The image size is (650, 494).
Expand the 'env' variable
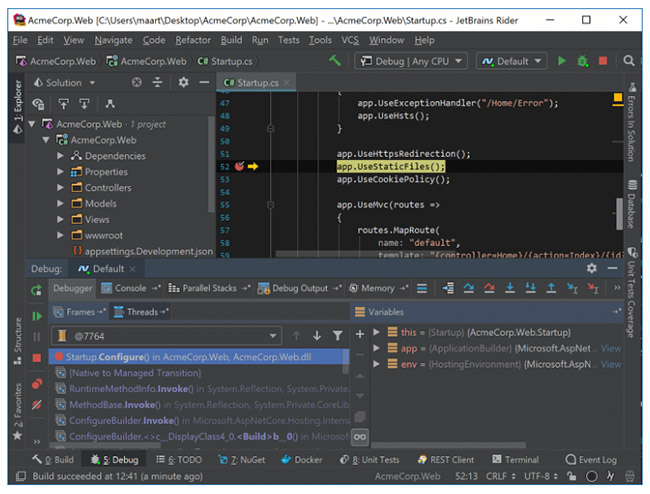tap(376, 364)
